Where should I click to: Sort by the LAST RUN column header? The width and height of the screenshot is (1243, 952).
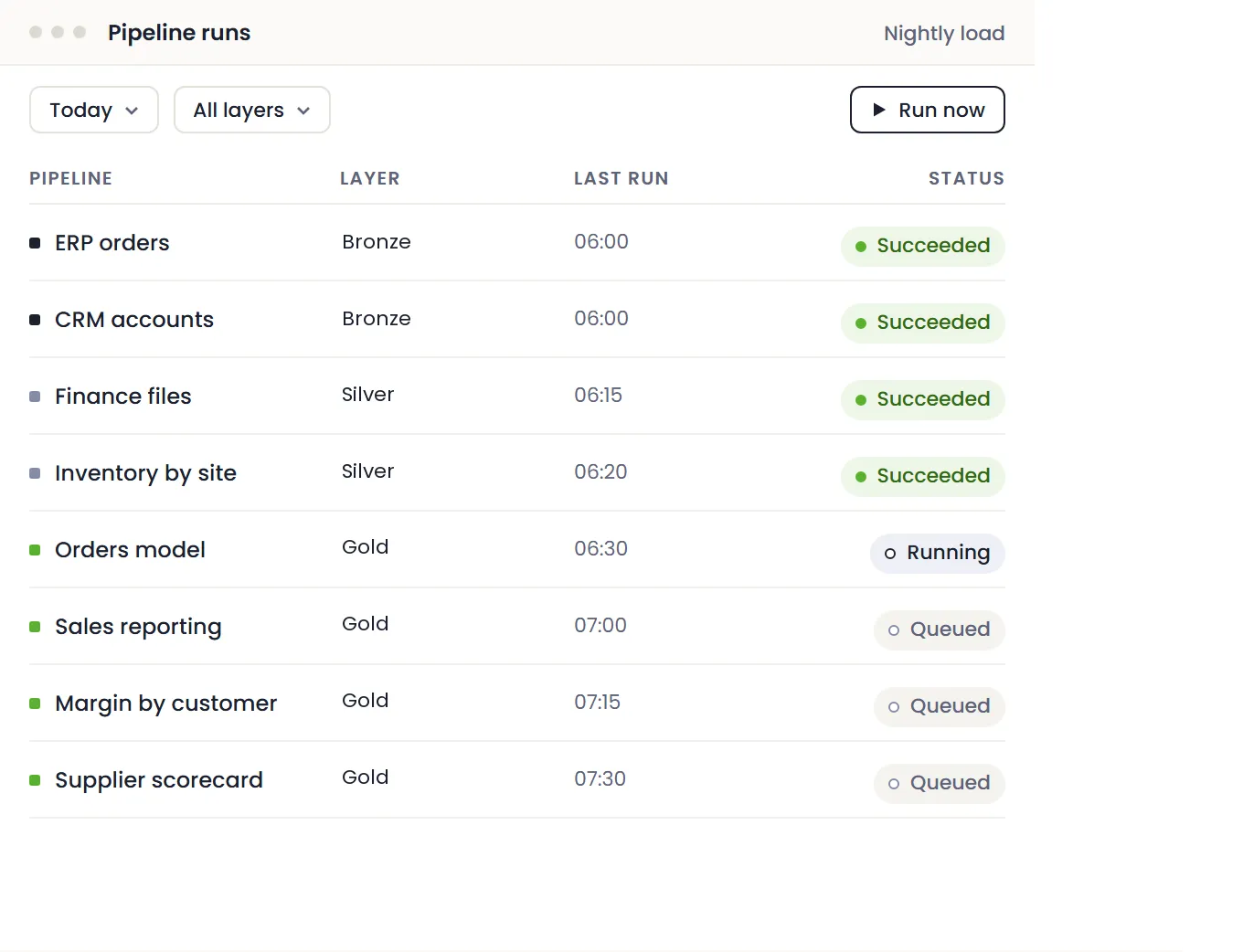coord(621,178)
